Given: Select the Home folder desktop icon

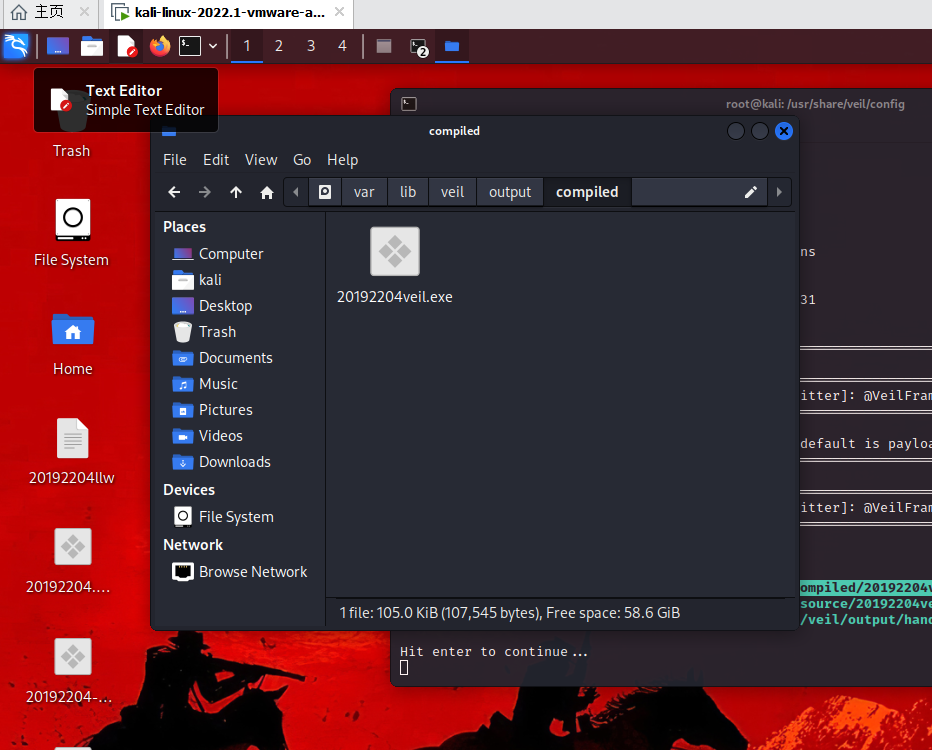Looking at the screenshot, I should [73, 329].
